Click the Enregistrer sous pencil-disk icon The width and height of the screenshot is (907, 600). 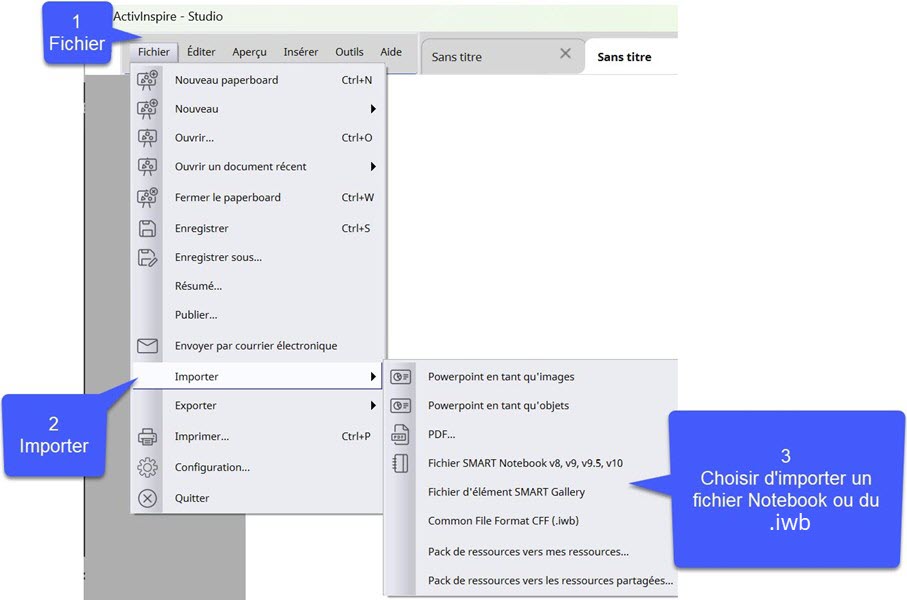[x=148, y=257]
